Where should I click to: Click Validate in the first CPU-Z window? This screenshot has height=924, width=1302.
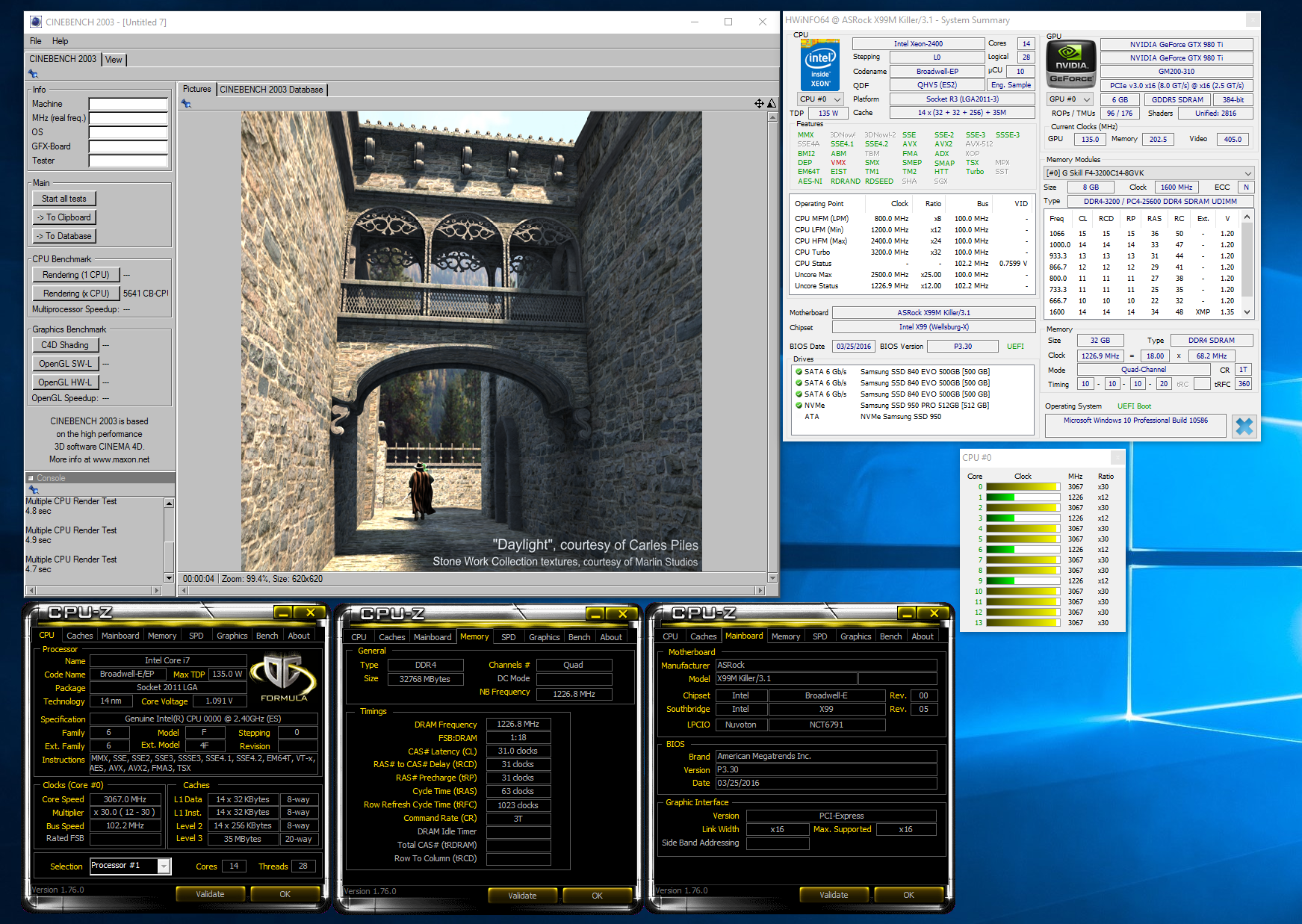pos(210,894)
